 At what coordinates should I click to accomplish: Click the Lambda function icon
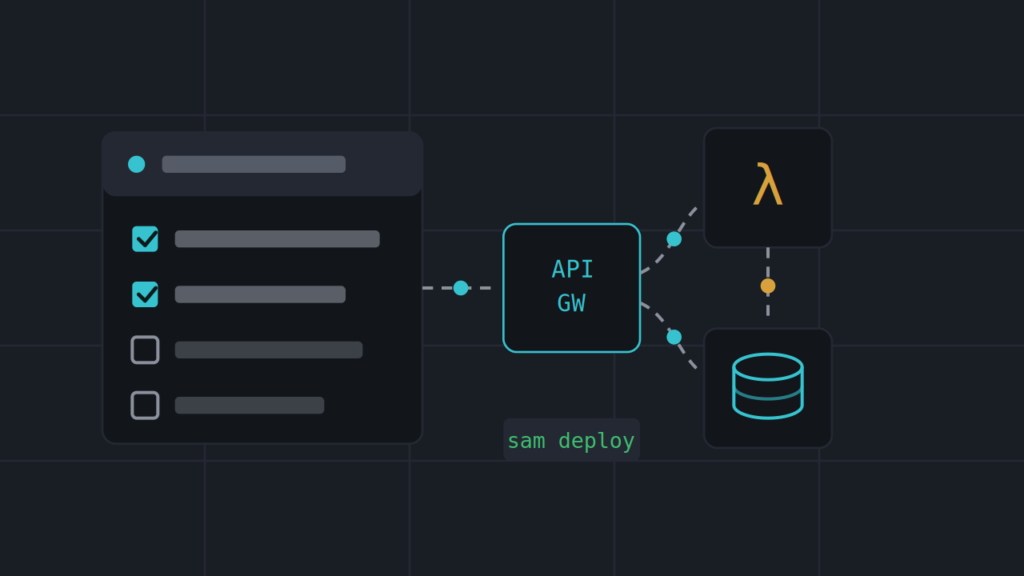point(767,185)
